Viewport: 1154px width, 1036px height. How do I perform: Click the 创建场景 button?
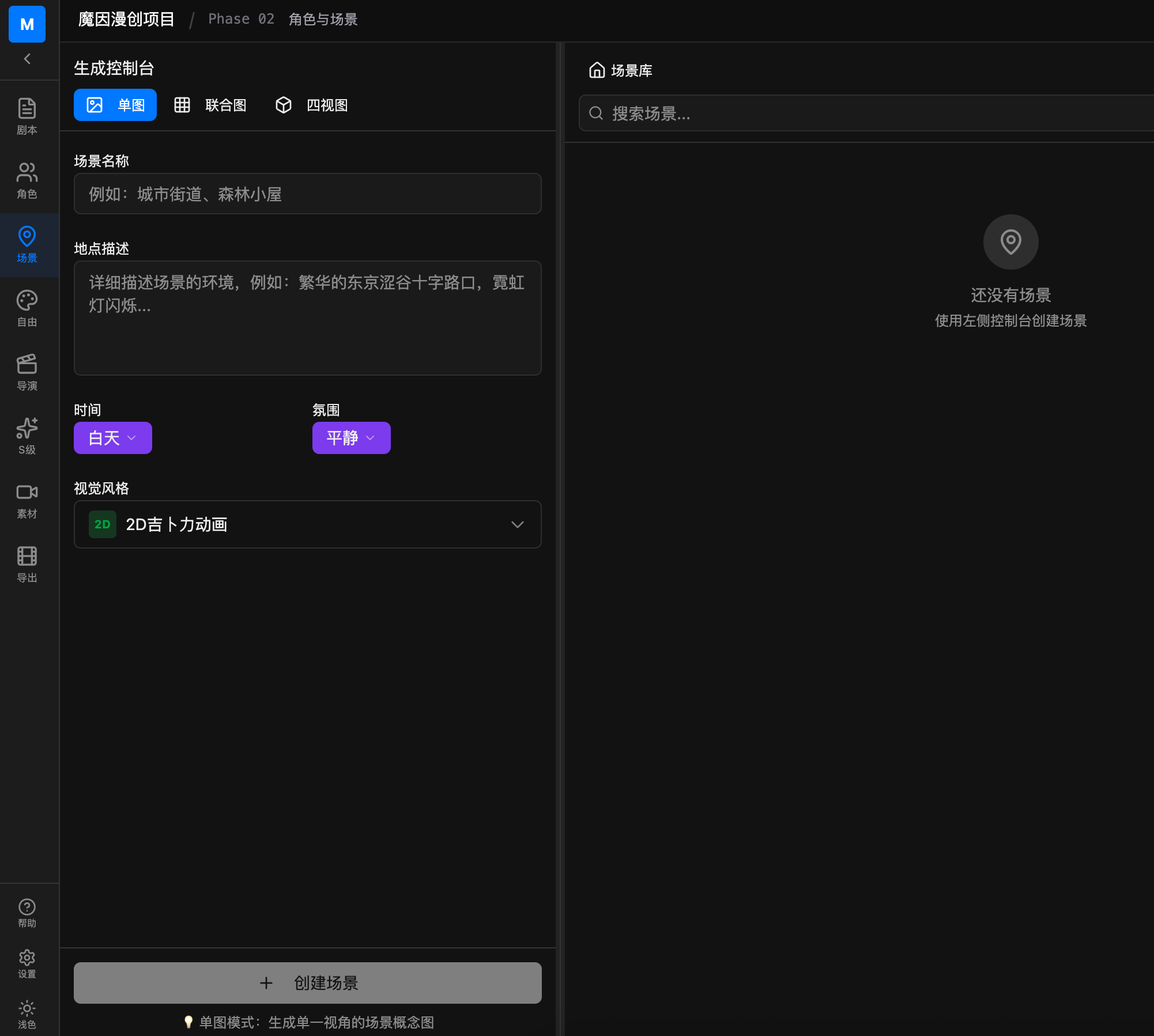[307, 983]
